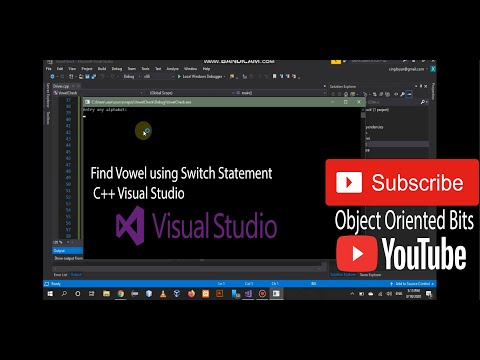The image size is (480, 360).
Task: Click the Visual Studio taskbar icon
Action: pos(248,294)
